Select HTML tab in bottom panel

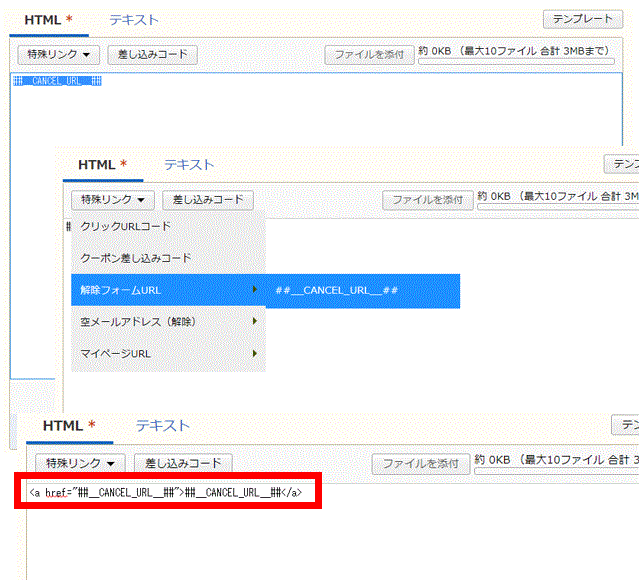[69, 426]
